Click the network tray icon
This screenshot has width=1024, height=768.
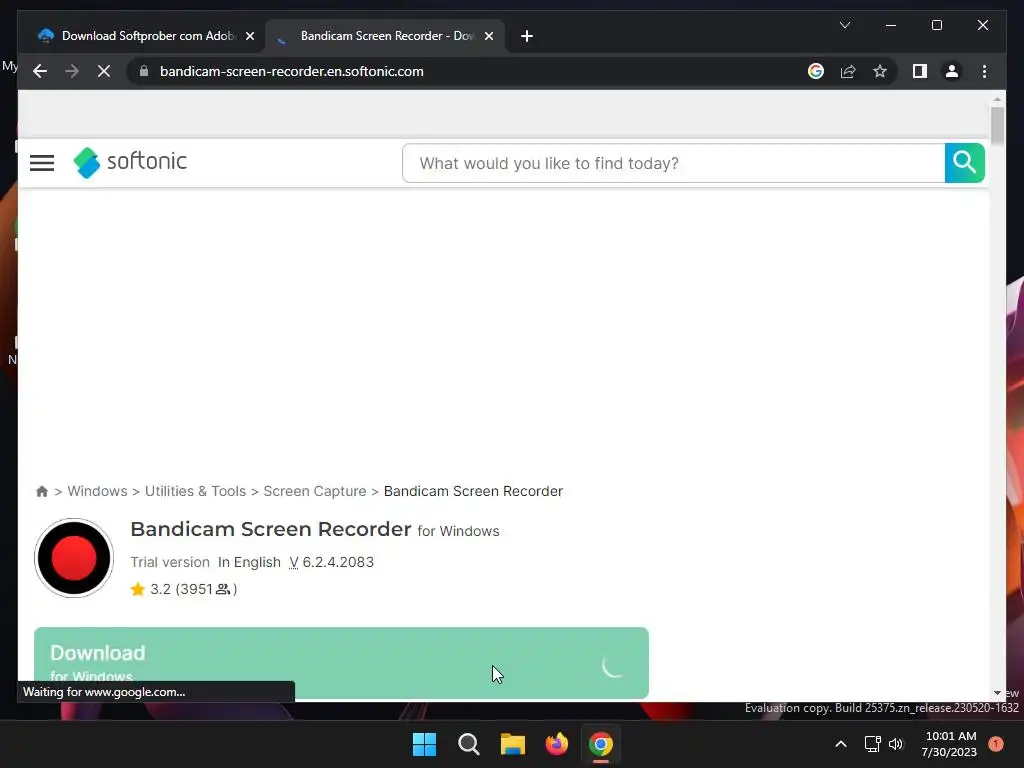(x=872, y=744)
